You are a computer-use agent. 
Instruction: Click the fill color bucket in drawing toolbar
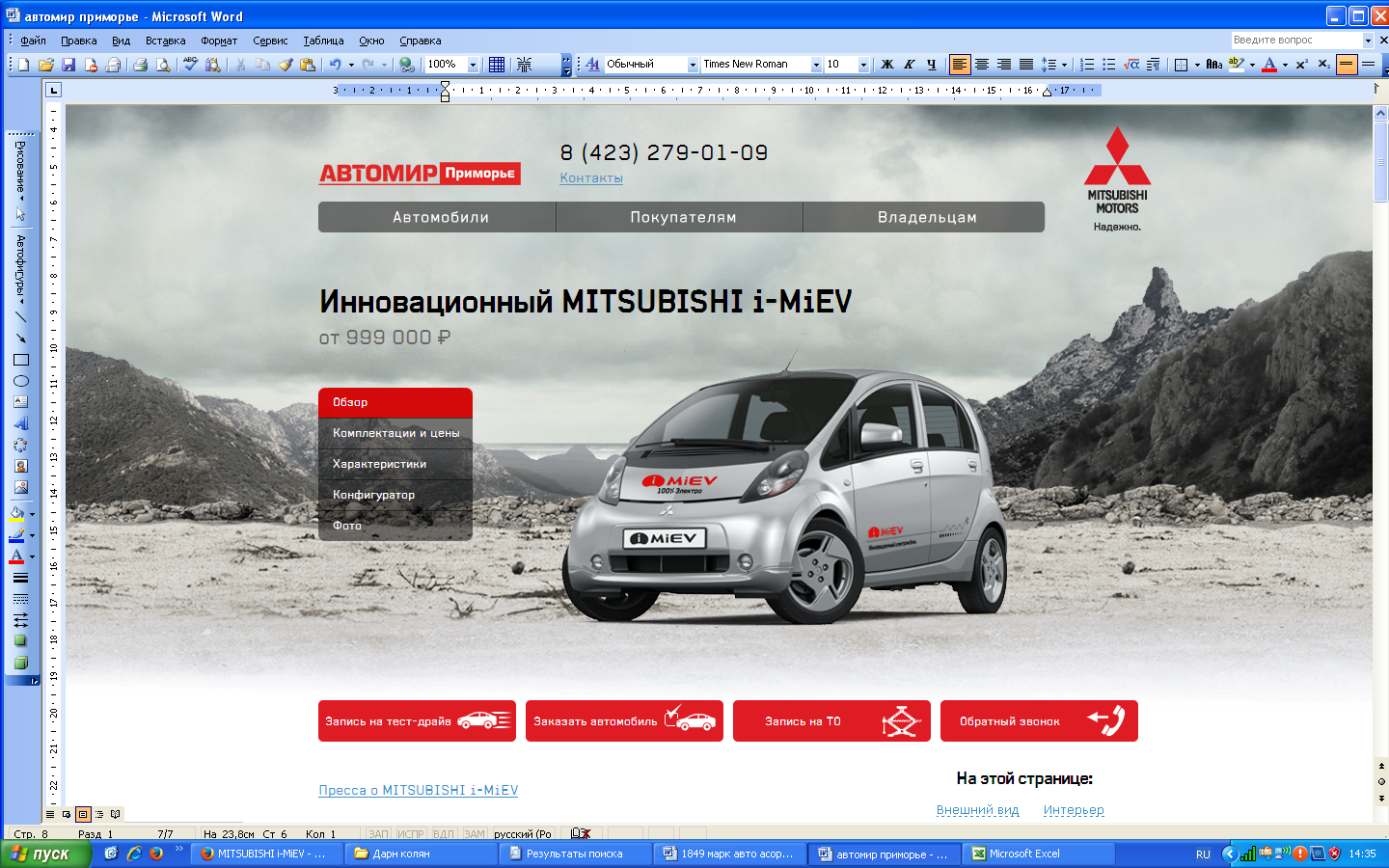pos(16,514)
